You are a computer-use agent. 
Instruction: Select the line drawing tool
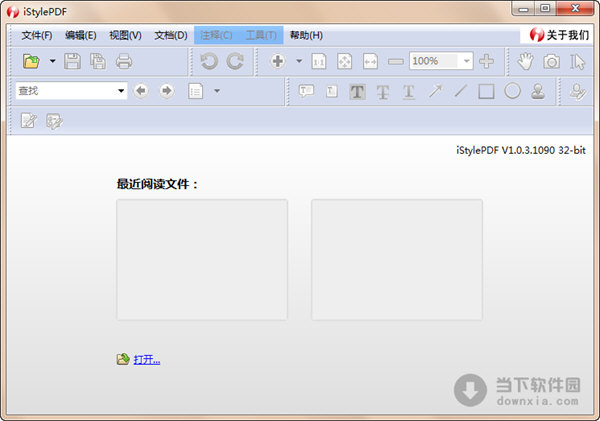[460, 91]
